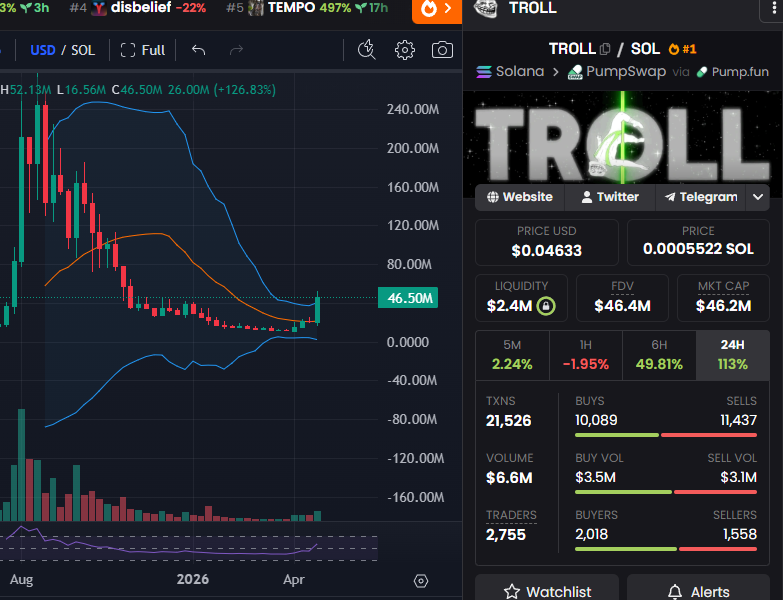The image size is (783, 600).
Task: Click the PumpSwap DEX link
Action: coord(617,71)
